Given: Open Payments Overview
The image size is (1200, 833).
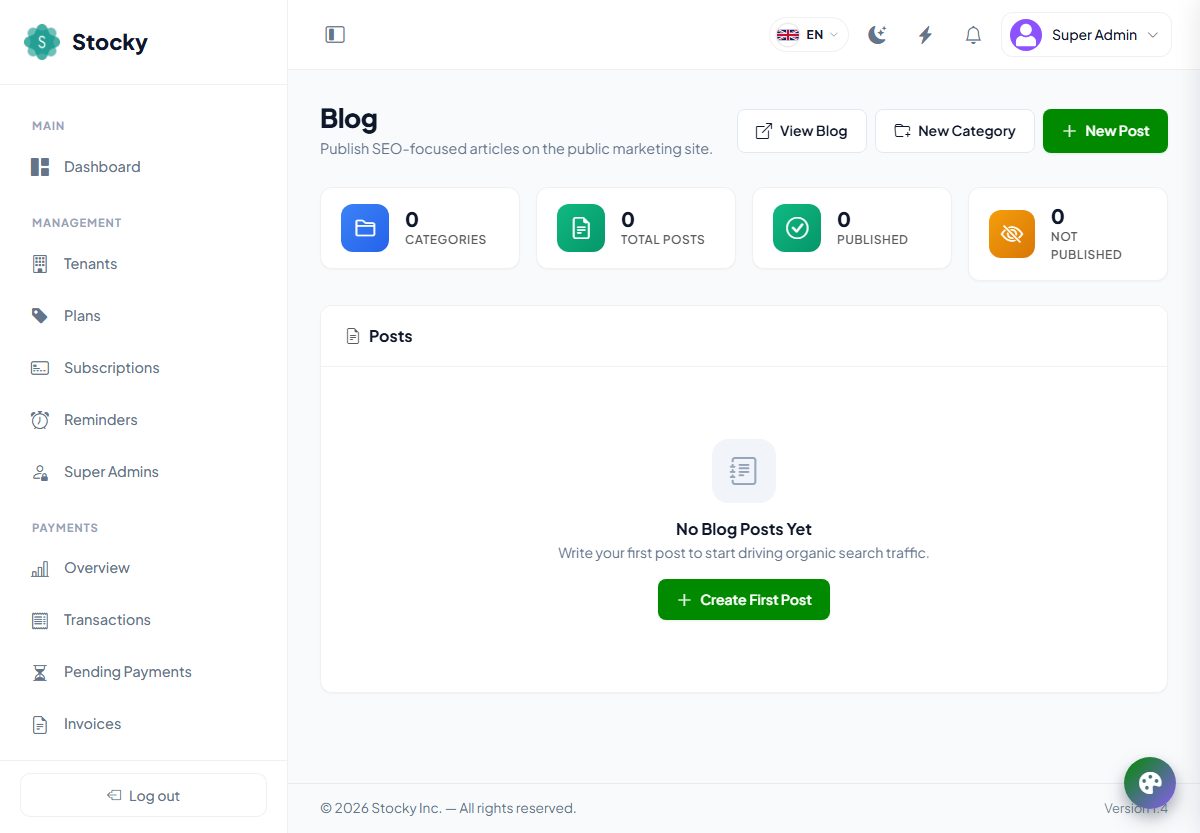Looking at the screenshot, I should (x=143, y=568).
